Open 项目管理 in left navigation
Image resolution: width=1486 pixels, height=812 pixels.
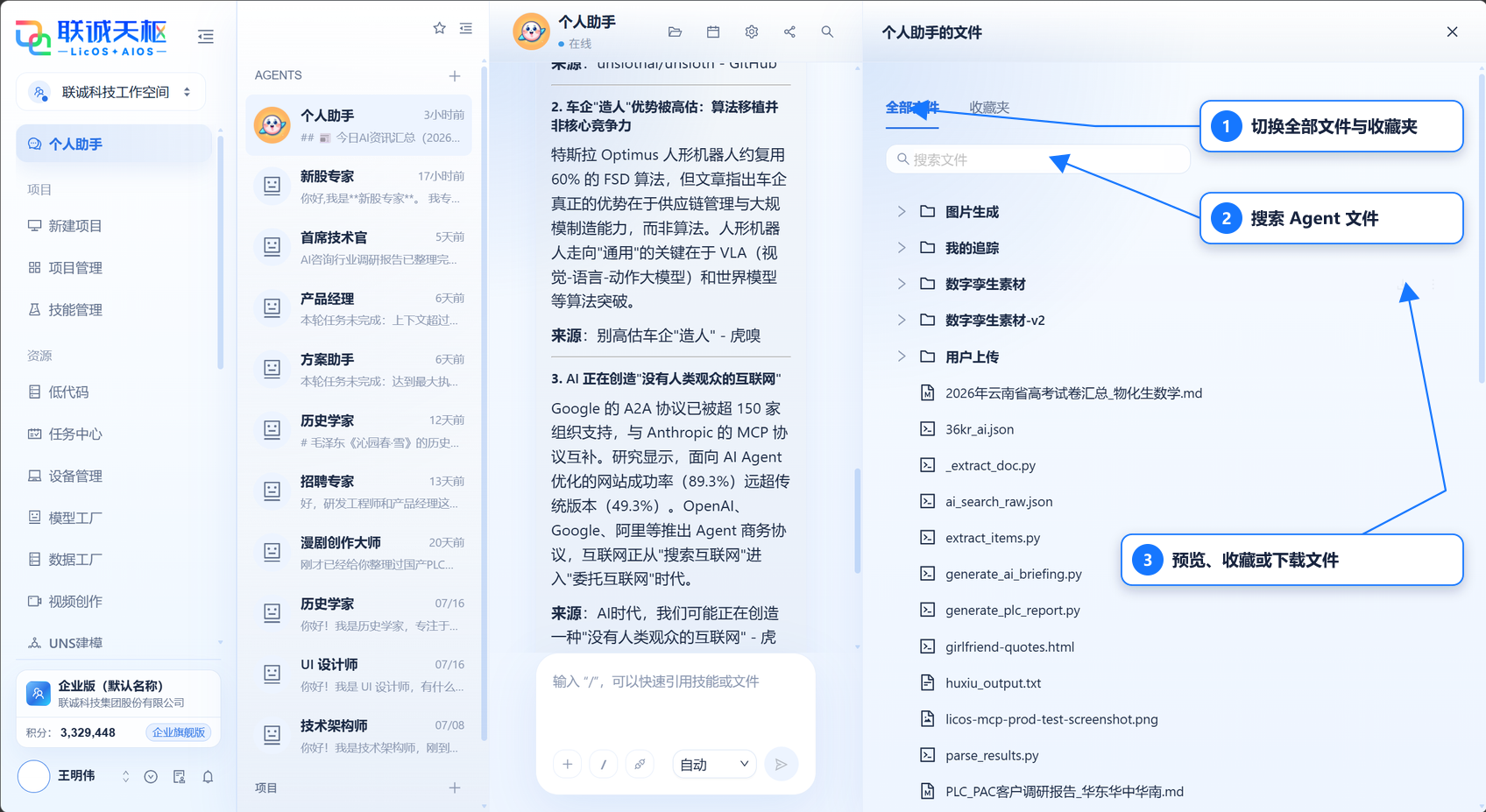75,268
